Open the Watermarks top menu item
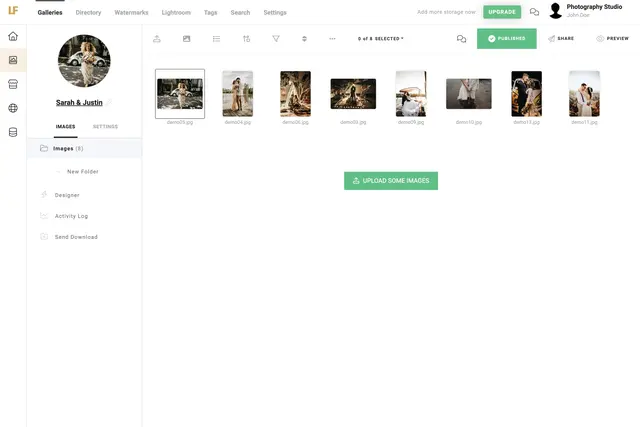This screenshot has height=427, width=640. [131, 13]
